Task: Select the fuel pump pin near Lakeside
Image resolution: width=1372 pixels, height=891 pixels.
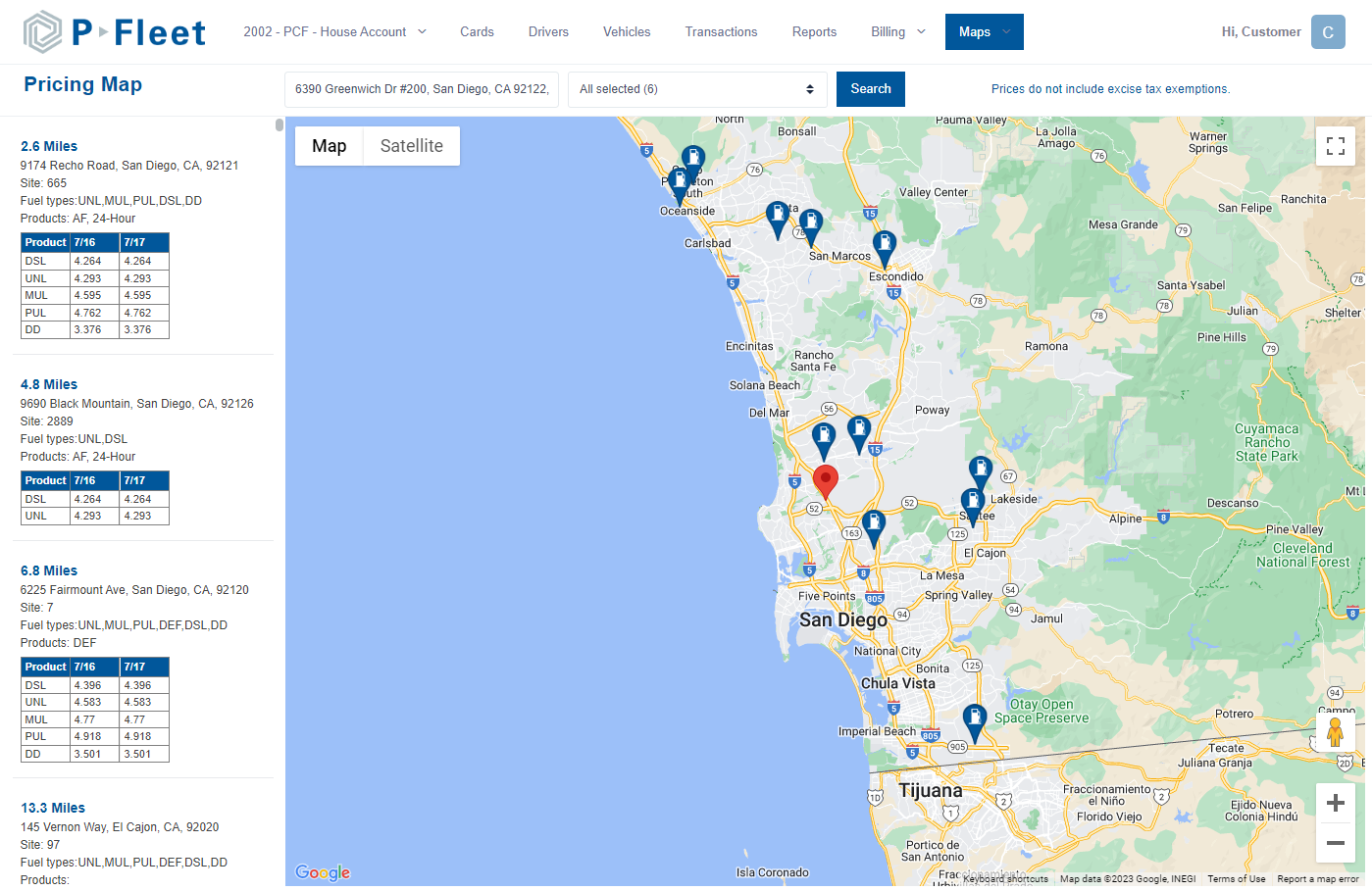Action: [x=981, y=470]
